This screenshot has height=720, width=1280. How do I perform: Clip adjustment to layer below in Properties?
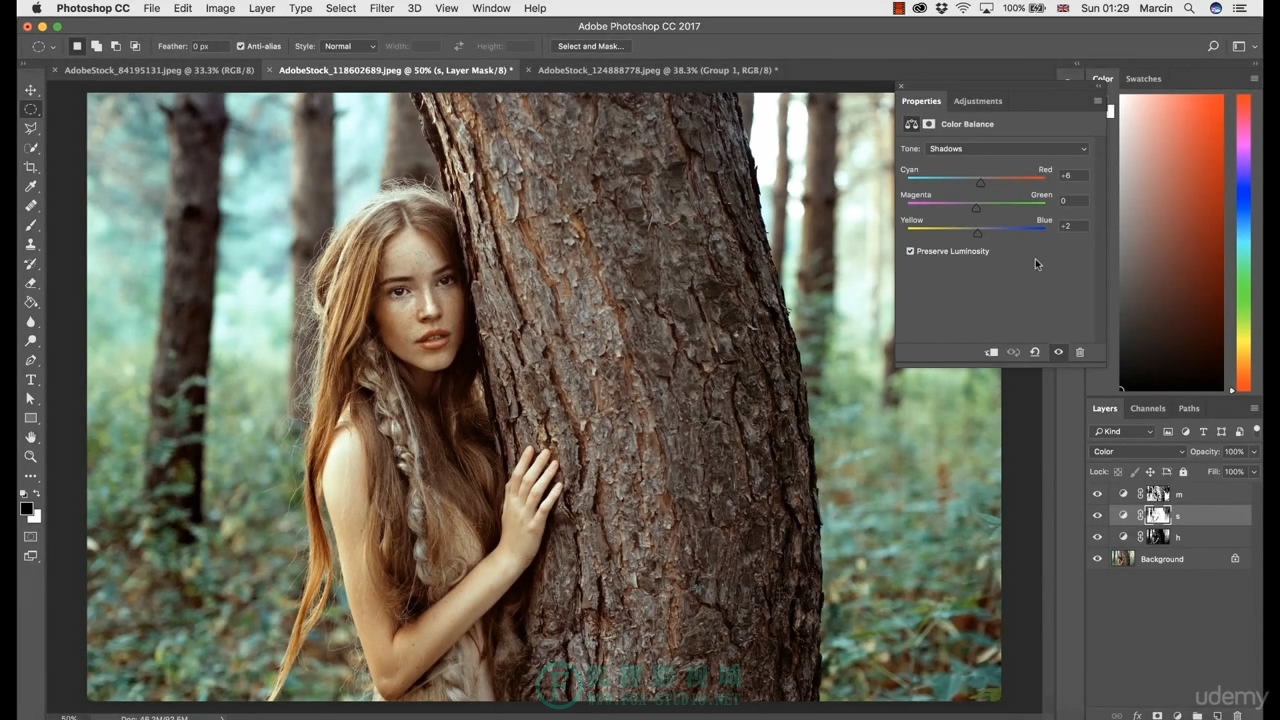click(991, 352)
